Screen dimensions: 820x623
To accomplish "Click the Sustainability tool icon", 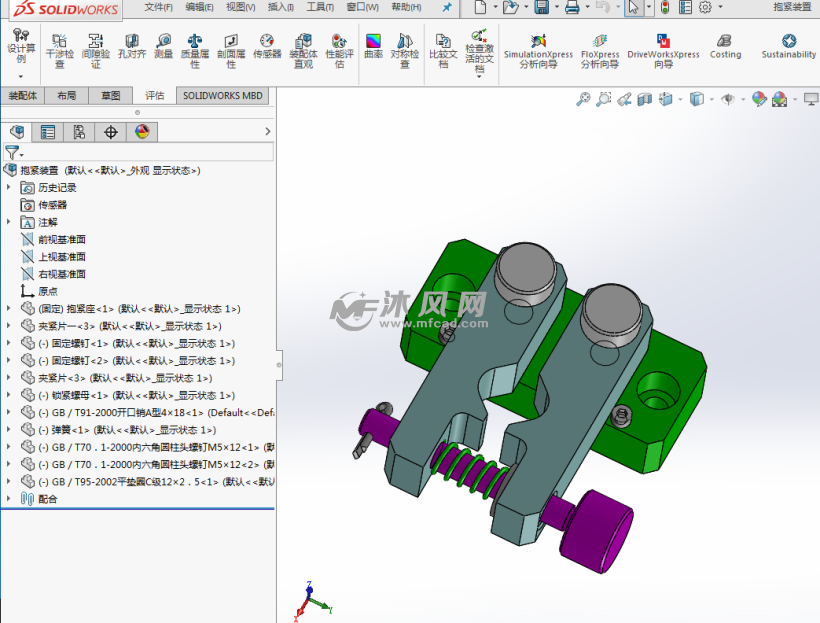I will [x=788, y=47].
